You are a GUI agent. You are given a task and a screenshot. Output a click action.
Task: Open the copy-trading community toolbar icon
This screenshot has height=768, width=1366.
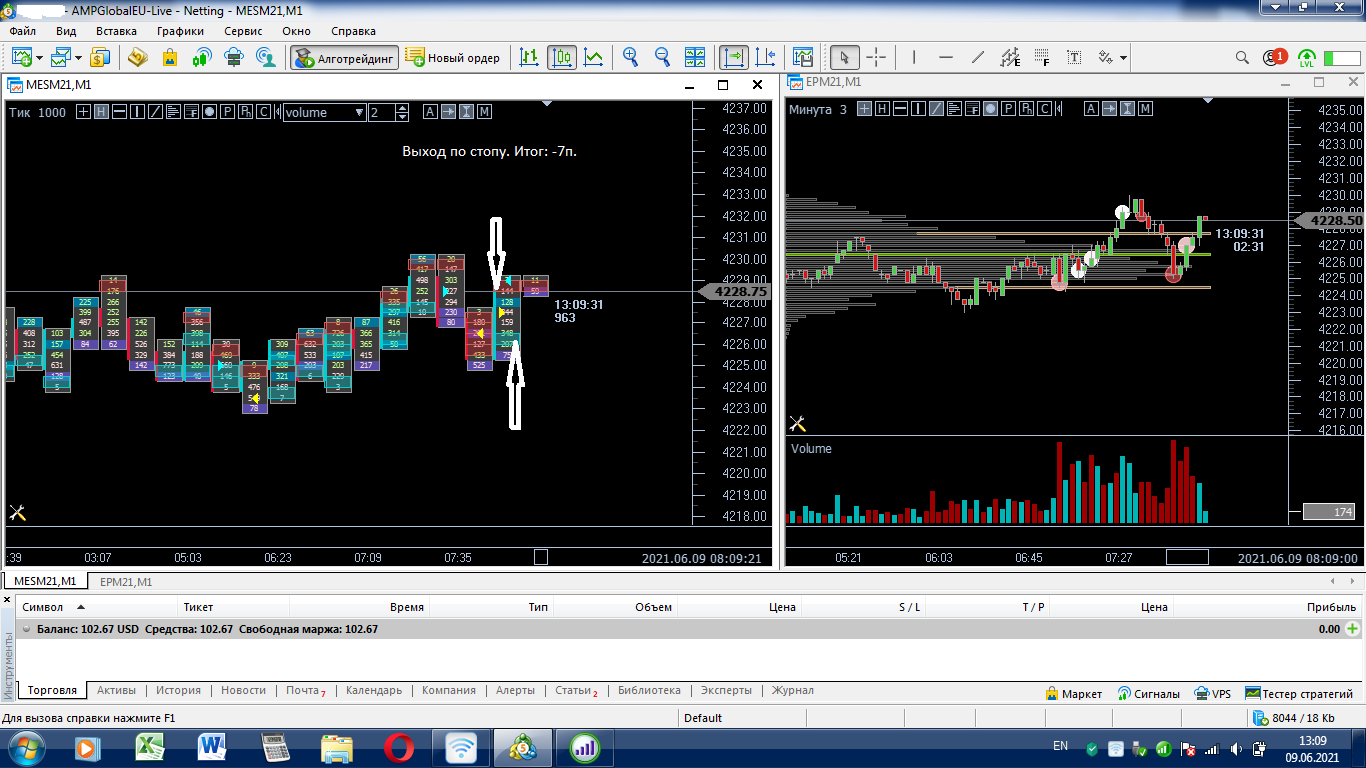tap(266, 57)
